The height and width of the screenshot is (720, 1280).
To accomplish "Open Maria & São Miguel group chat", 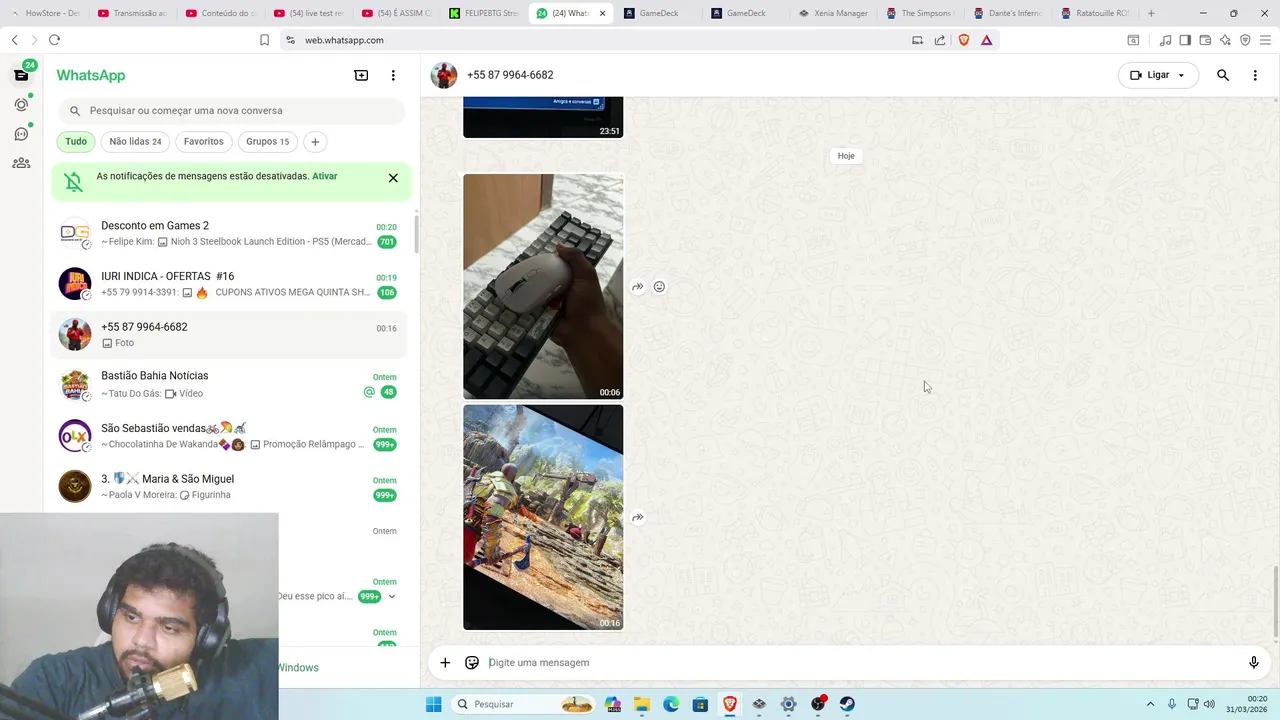I will [229, 486].
